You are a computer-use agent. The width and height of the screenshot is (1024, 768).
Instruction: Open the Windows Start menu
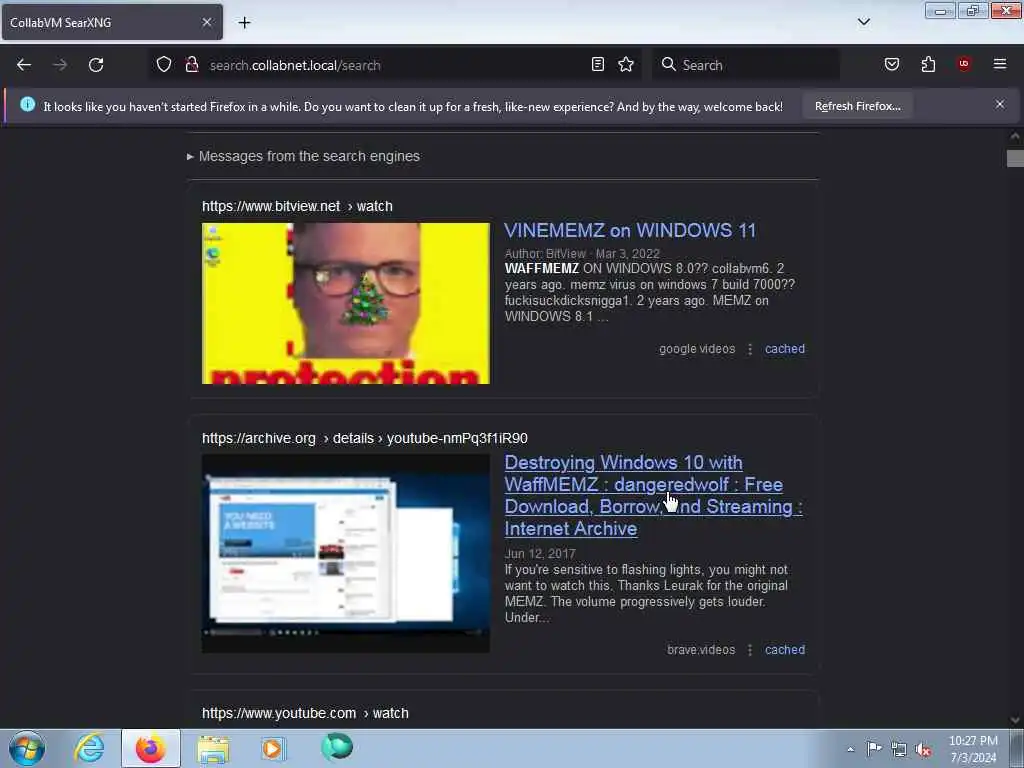(x=27, y=748)
